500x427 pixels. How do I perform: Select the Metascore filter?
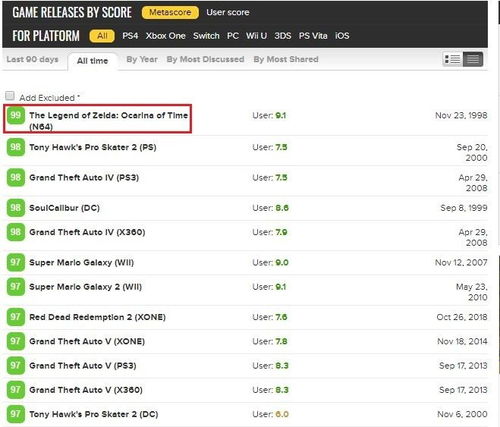[170, 12]
